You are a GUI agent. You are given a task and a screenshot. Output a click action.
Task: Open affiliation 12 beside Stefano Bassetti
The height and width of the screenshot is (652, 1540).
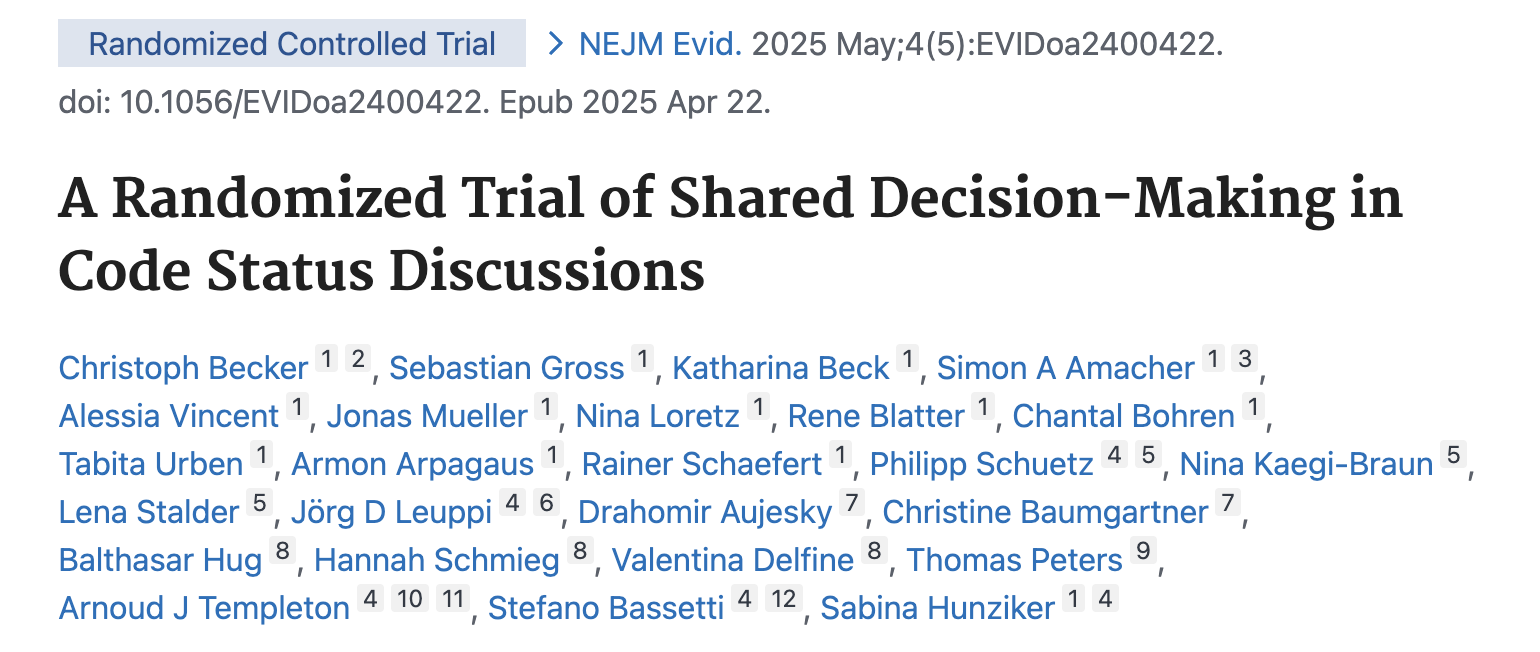[782, 599]
